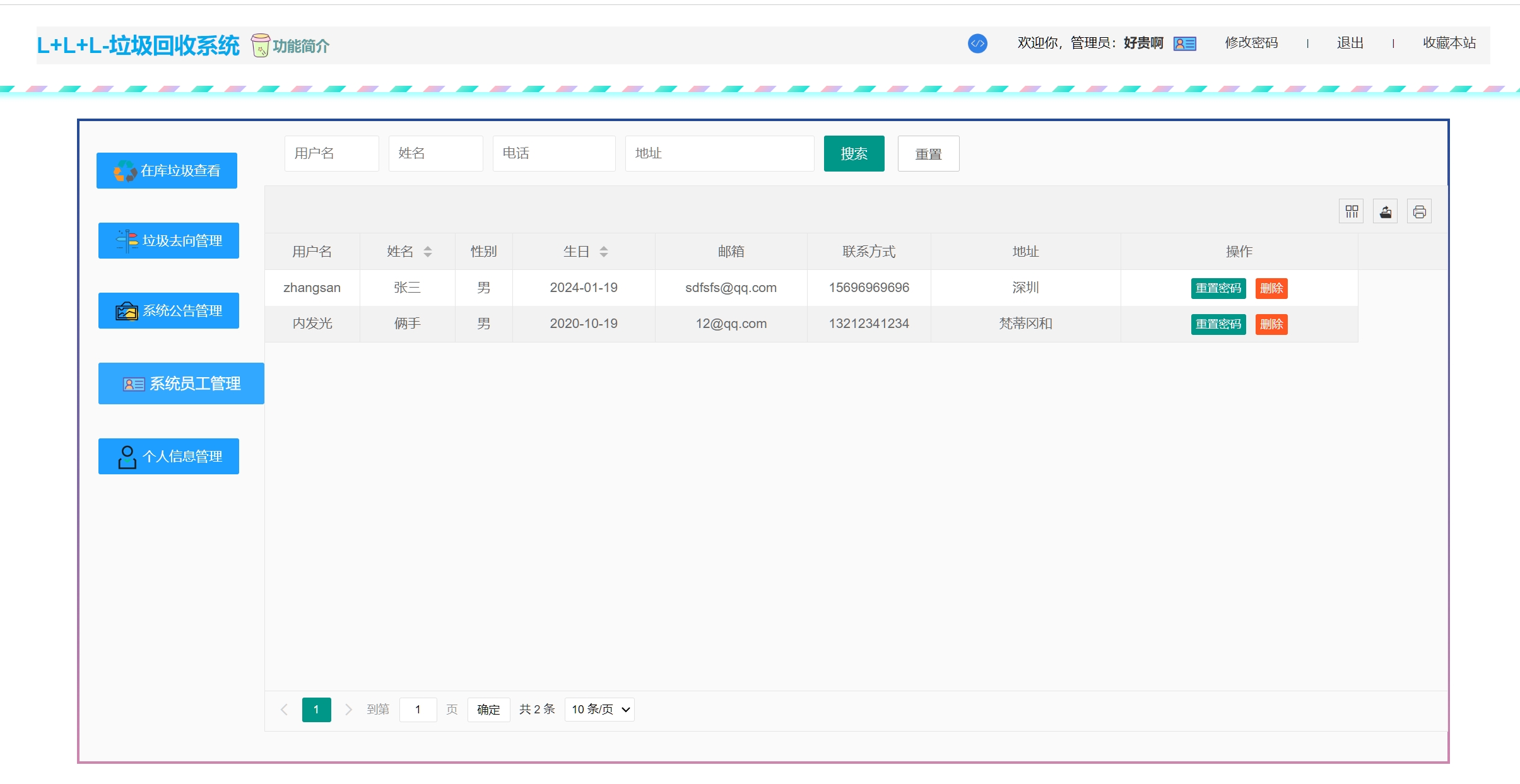This screenshot has width=1520, height=784.
Task: Select page 1 in pagination
Action: (316, 710)
